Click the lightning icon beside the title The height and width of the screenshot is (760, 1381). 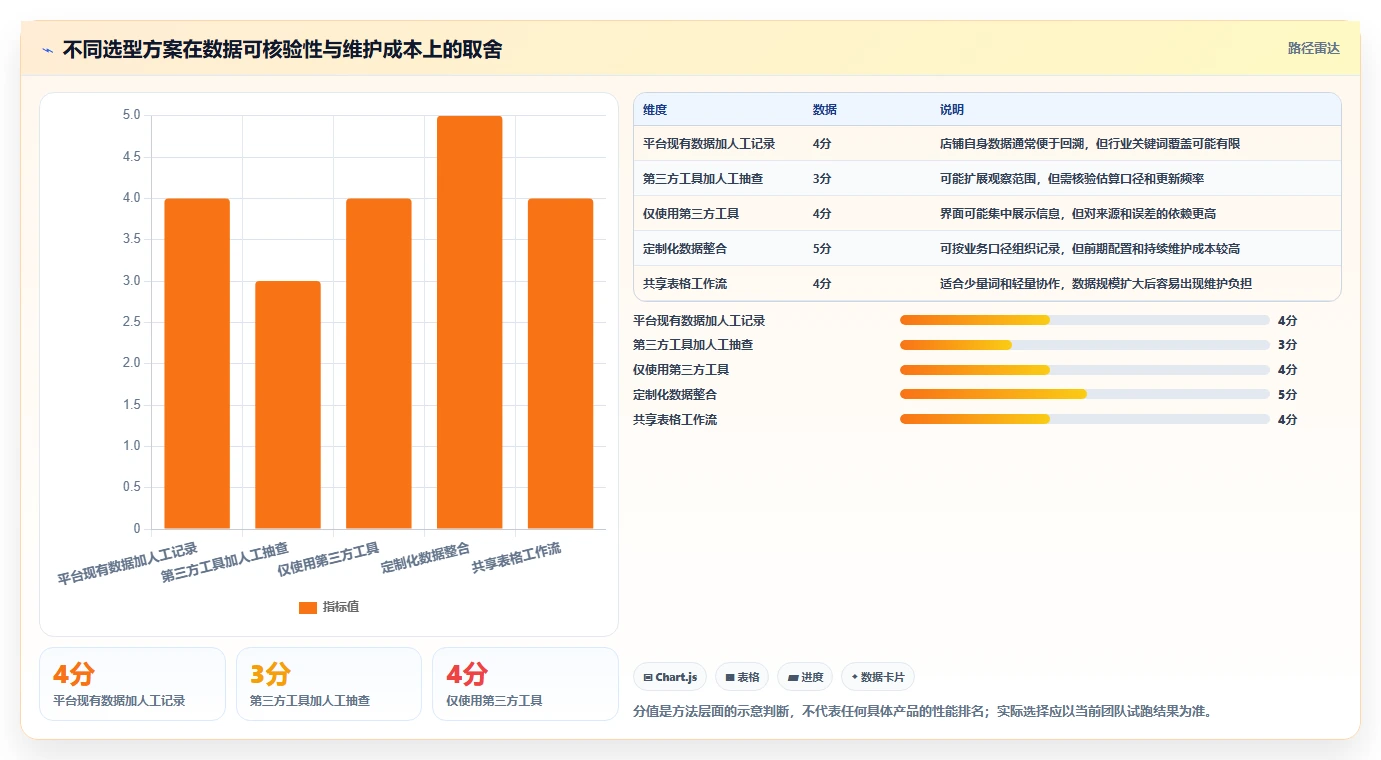[48, 50]
